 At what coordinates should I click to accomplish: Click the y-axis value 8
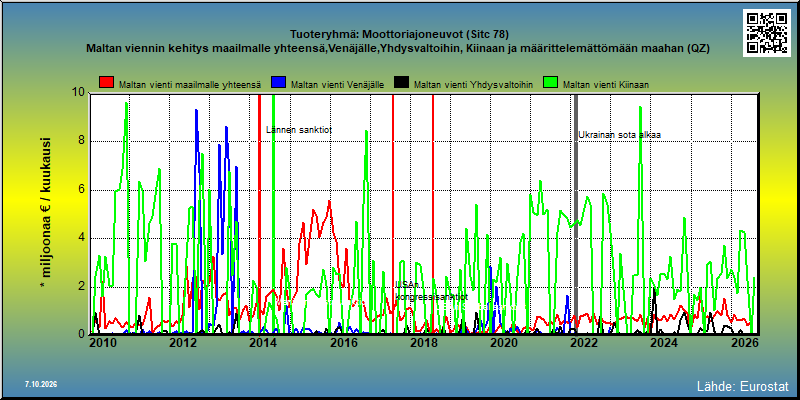point(82,141)
